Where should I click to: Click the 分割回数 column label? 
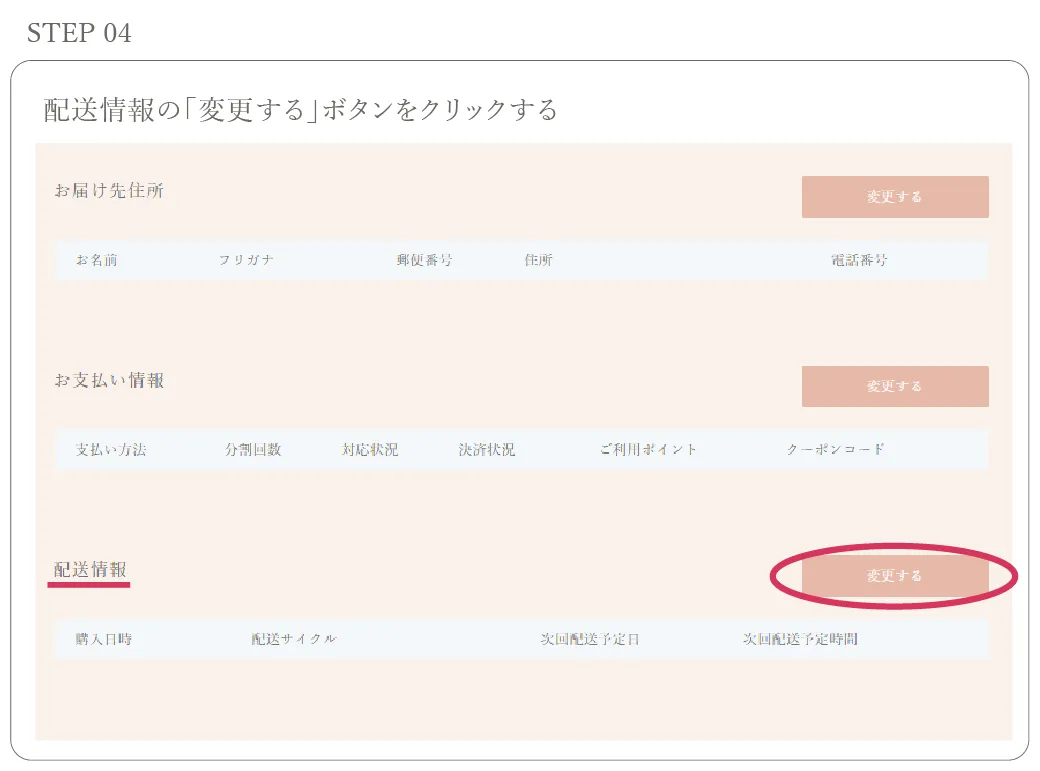[x=254, y=449]
